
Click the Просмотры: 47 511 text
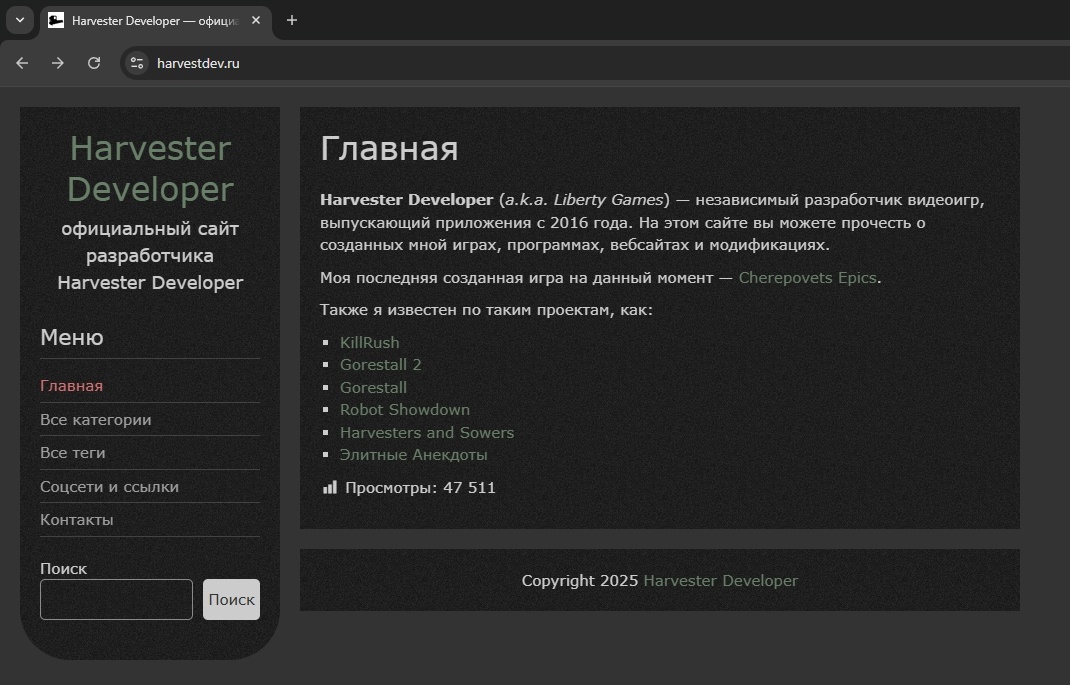pyautogui.click(x=420, y=488)
